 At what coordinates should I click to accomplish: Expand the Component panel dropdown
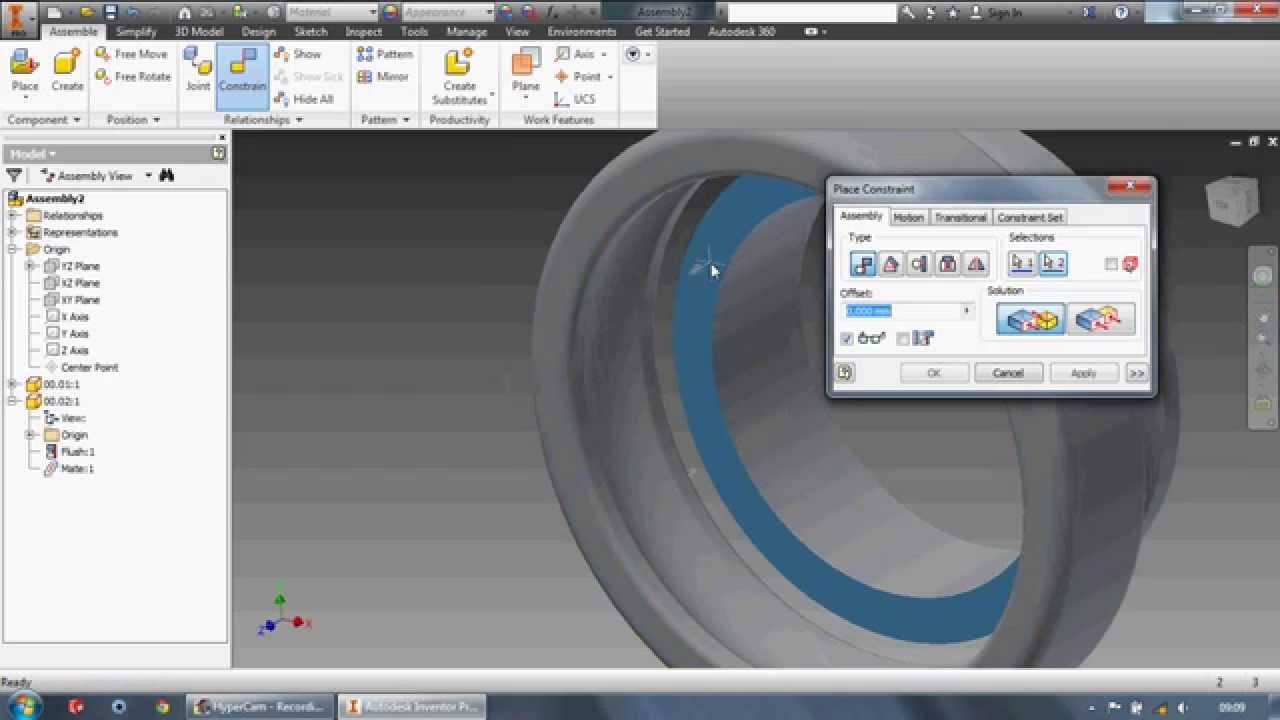click(x=44, y=120)
